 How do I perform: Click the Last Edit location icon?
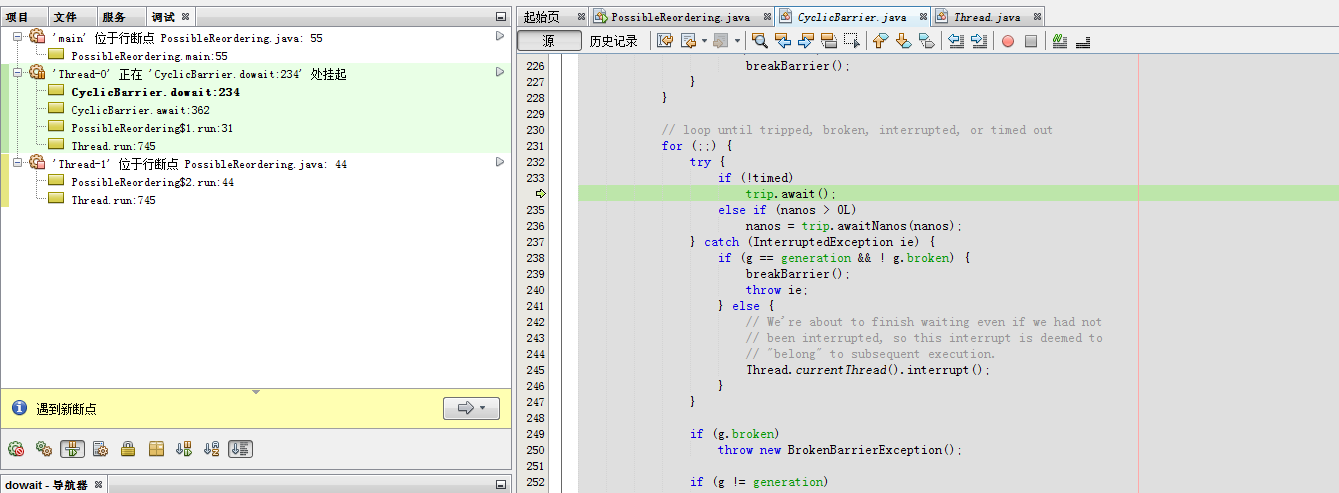665,41
